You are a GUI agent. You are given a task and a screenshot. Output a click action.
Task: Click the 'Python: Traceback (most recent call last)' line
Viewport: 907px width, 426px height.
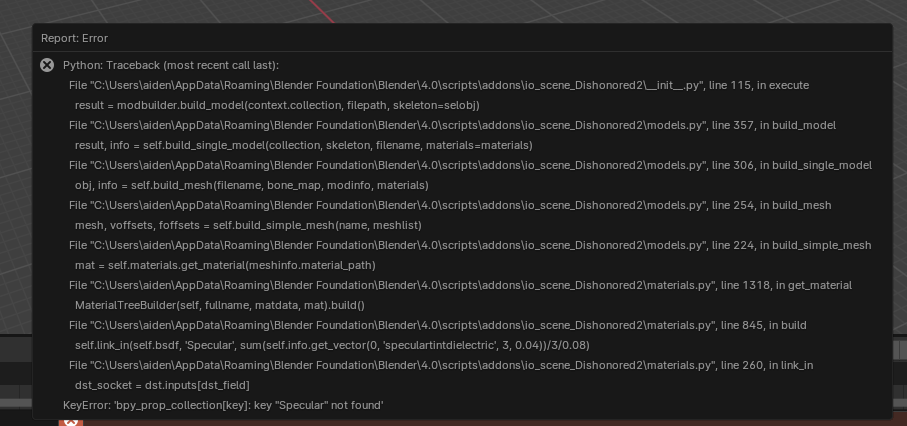coord(171,65)
